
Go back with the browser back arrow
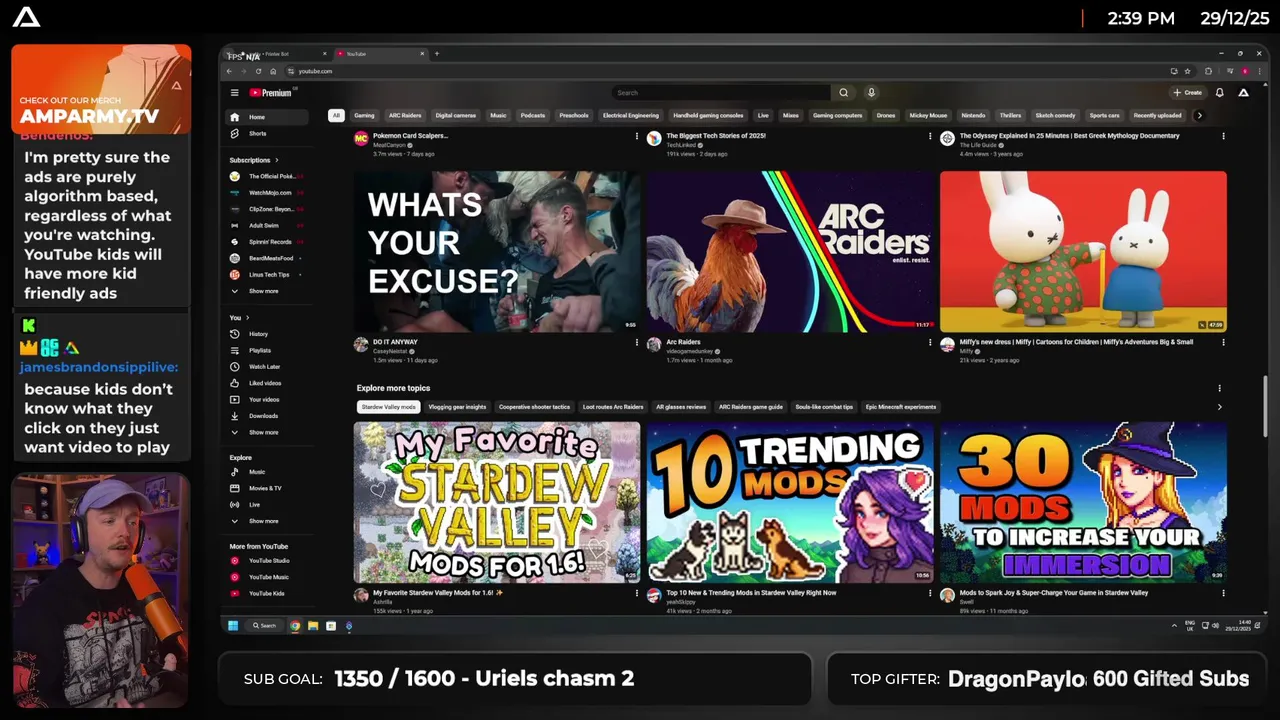pos(229,71)
